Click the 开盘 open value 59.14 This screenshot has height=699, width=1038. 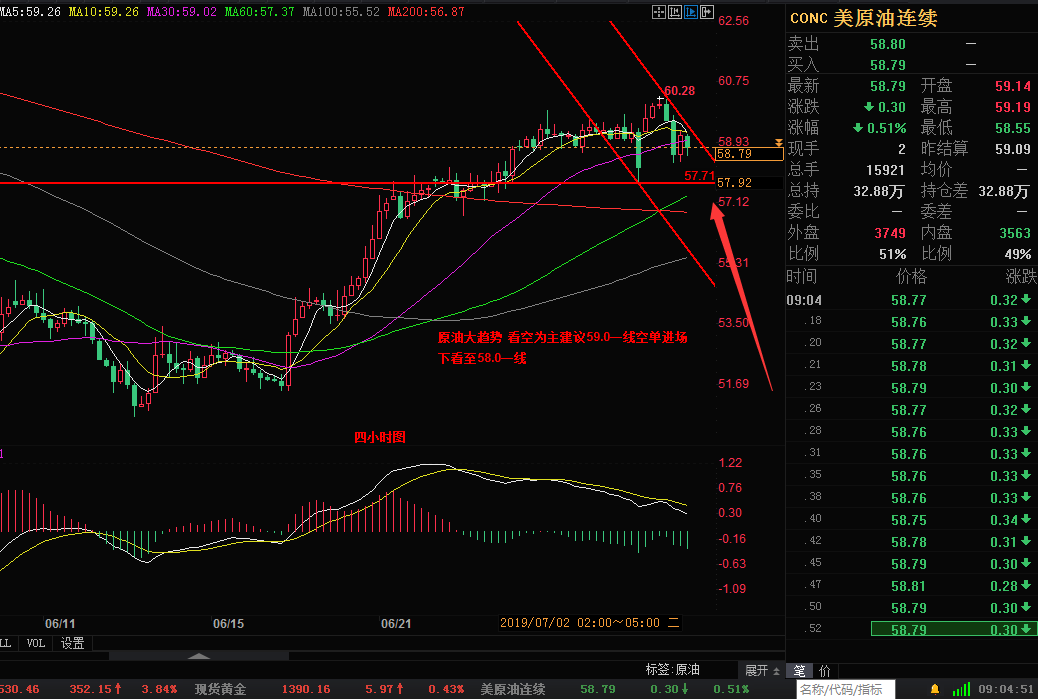pos(1013,86)
